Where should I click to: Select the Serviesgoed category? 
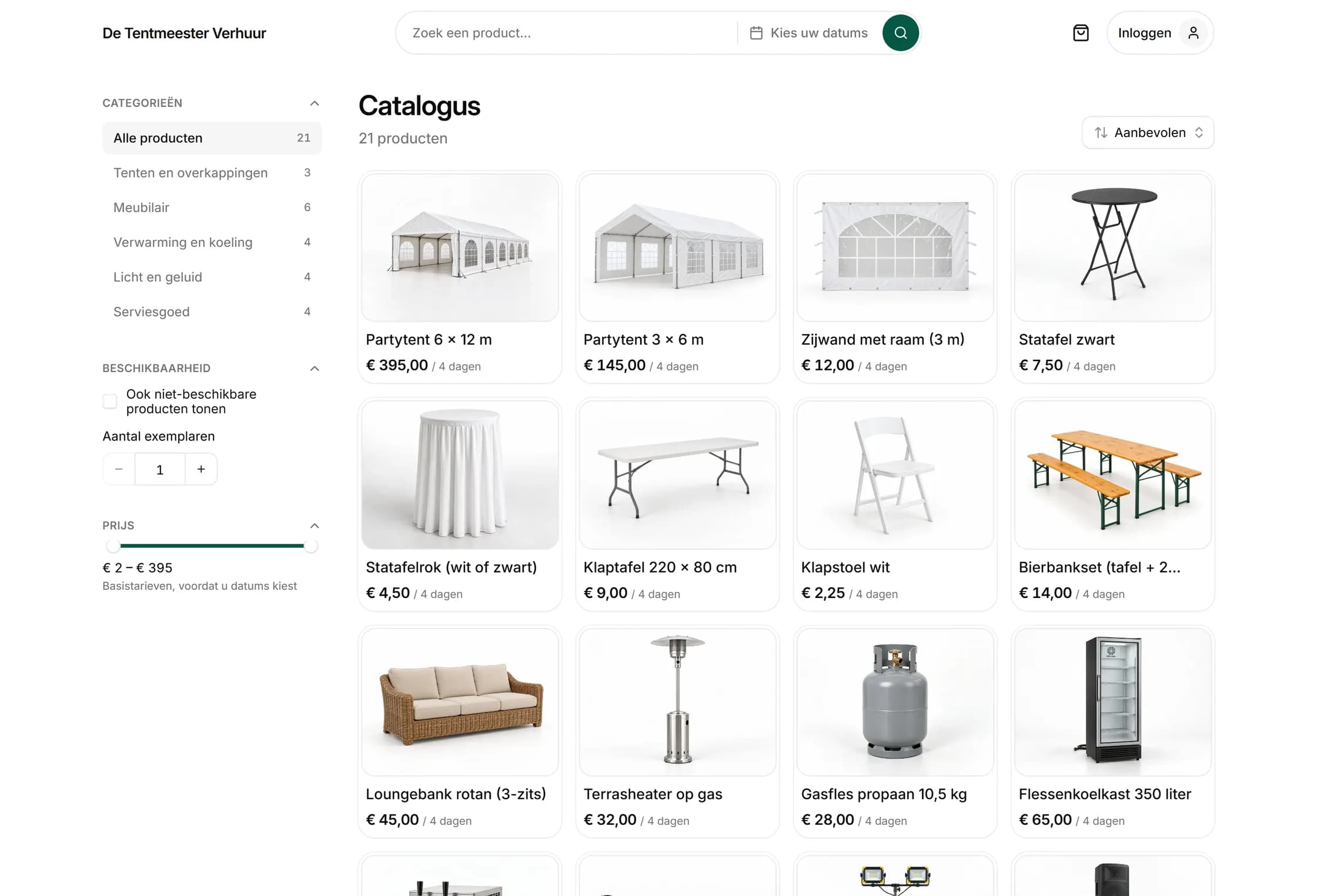(x=212, y=312)
